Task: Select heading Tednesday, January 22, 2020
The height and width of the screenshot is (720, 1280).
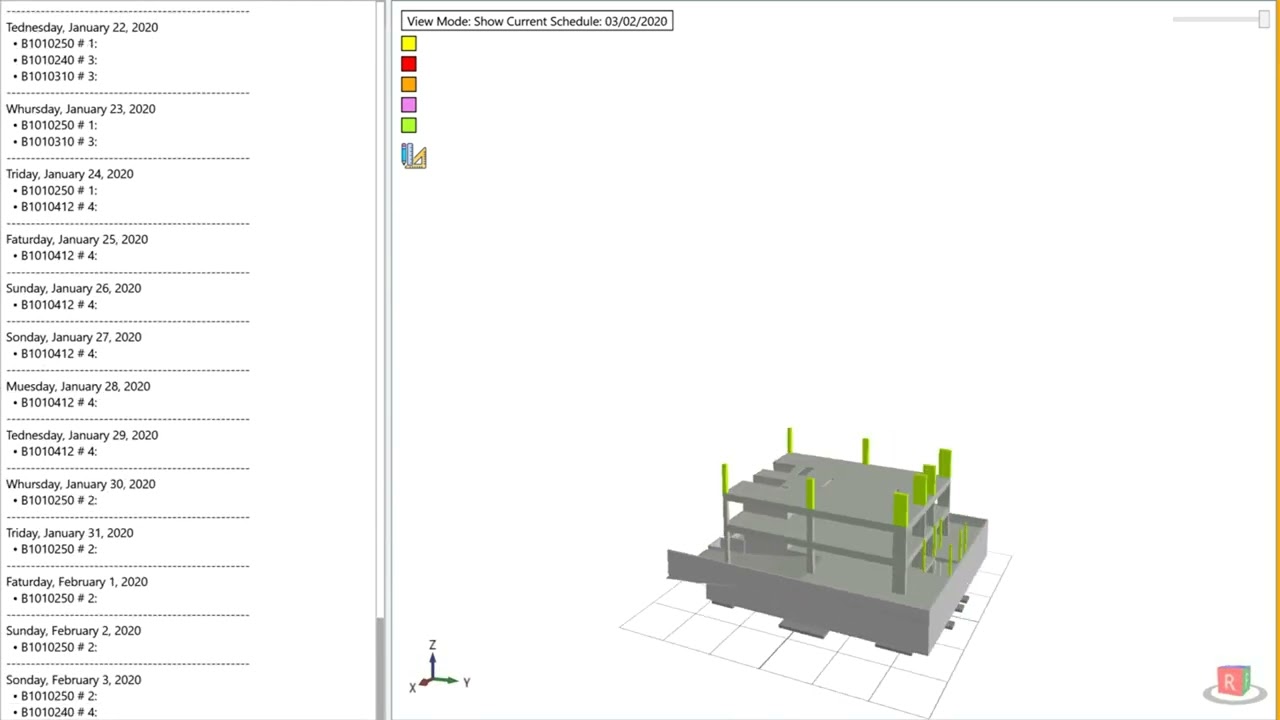Action: pyautogui.click(x=82, y=27)
